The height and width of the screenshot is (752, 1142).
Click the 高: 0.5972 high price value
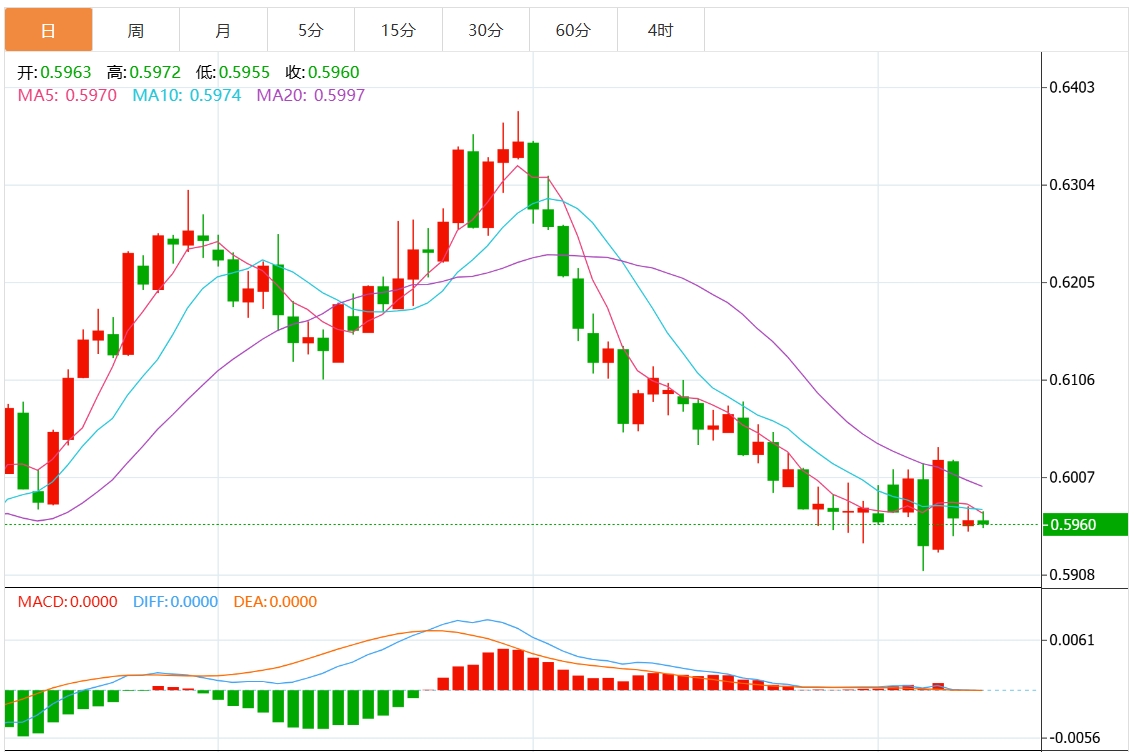pyautogui.click(x=143, y=72)
